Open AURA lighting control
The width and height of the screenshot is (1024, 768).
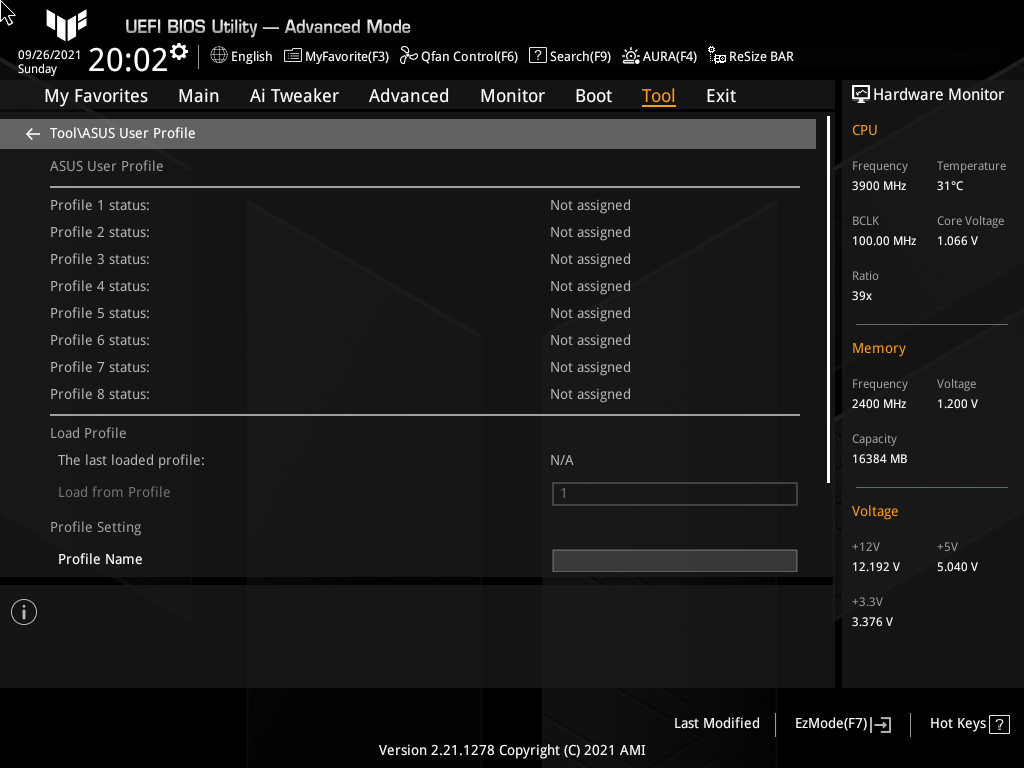pyautogui.click(x=659, y=56)
